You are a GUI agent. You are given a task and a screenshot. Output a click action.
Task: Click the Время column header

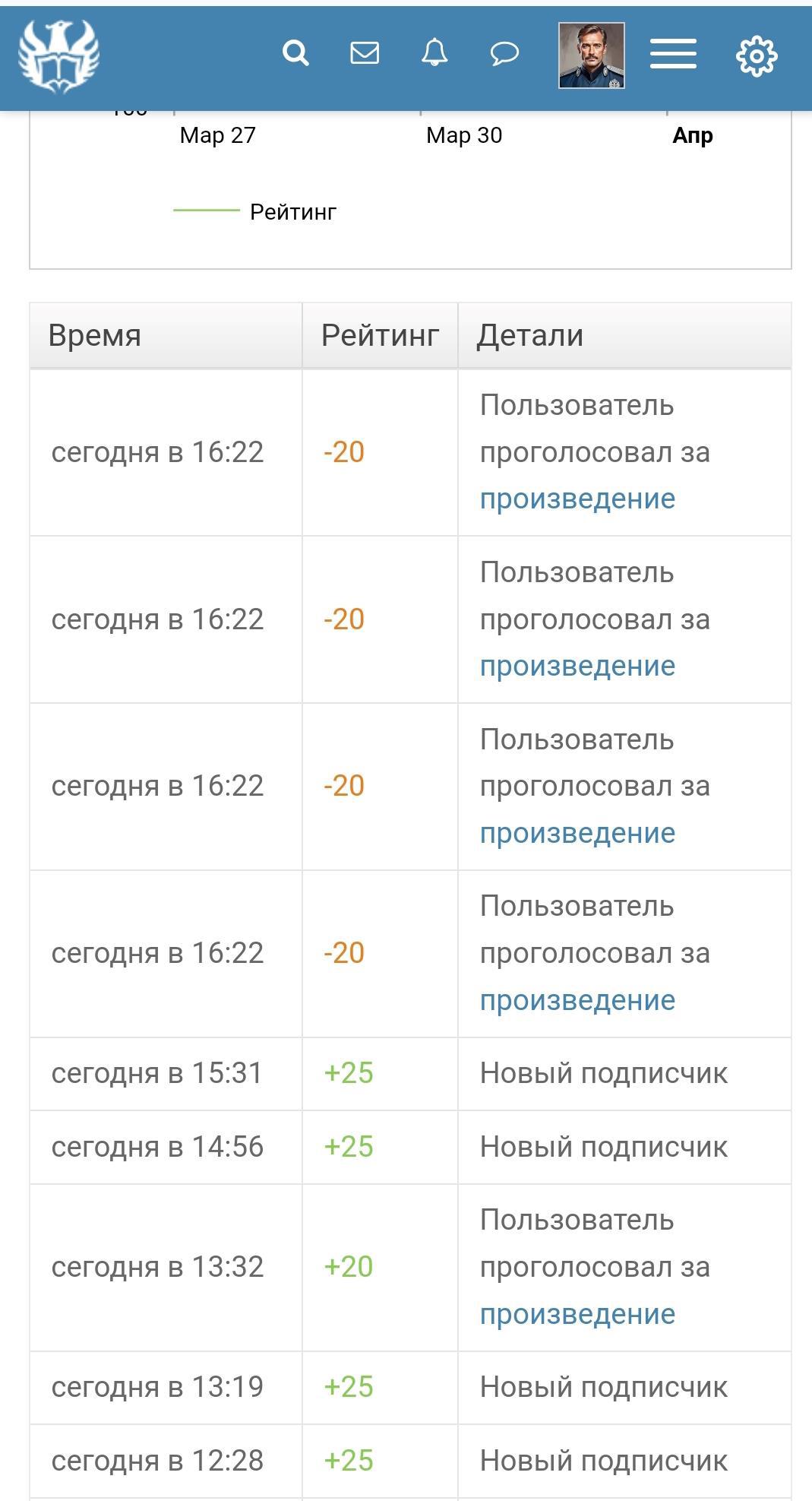pyautogui.click(x=95, y=335)
